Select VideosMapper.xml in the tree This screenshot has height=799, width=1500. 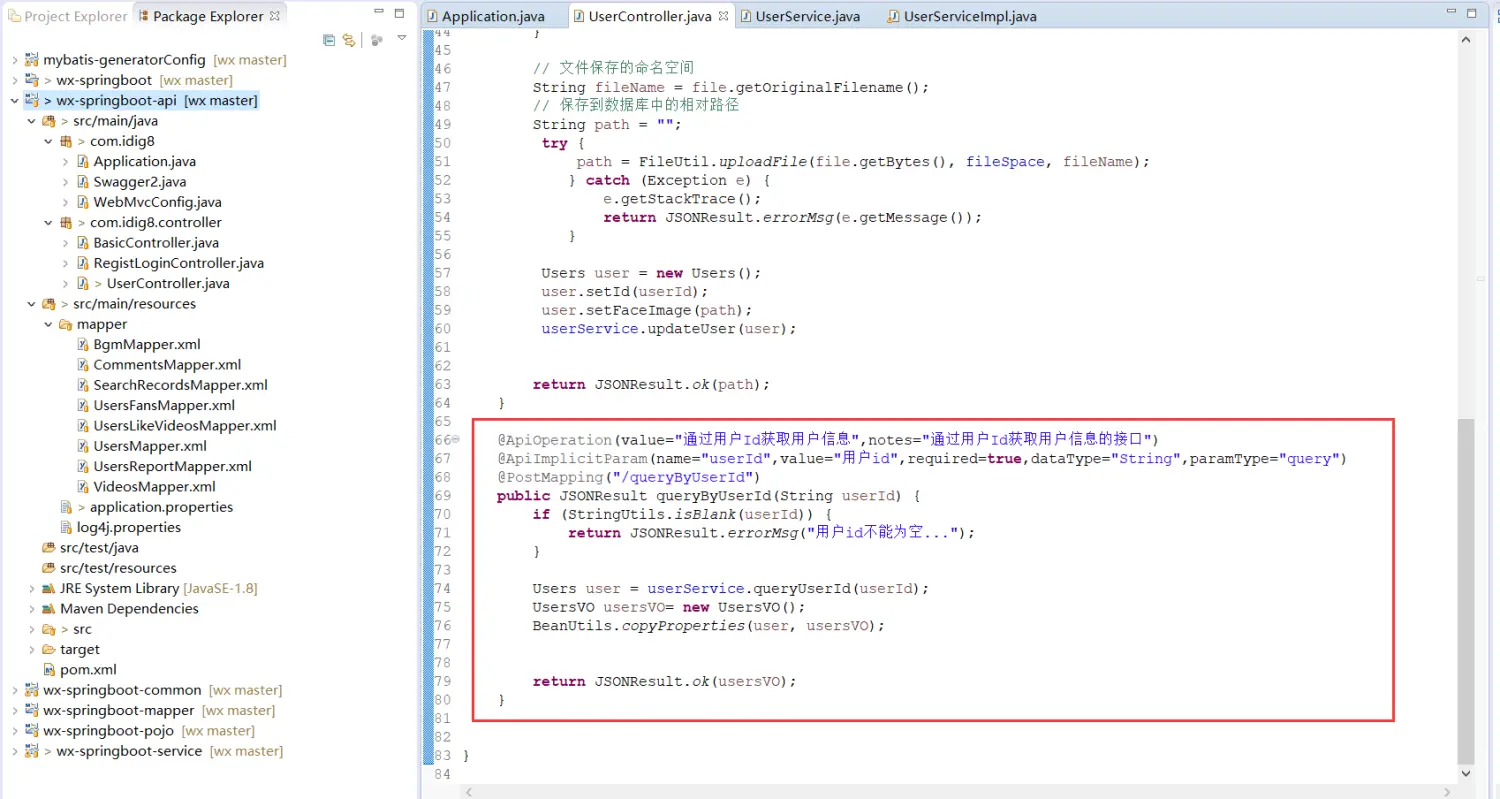tap(154, 487)
